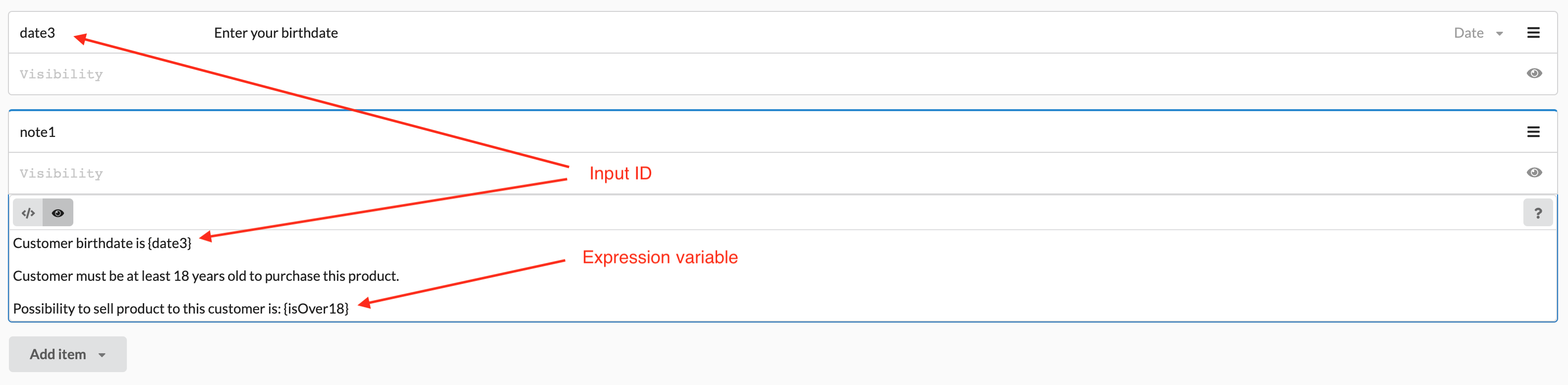Click the Add item button
This screenshot has height=385, width=1568.
coord(58,354)
